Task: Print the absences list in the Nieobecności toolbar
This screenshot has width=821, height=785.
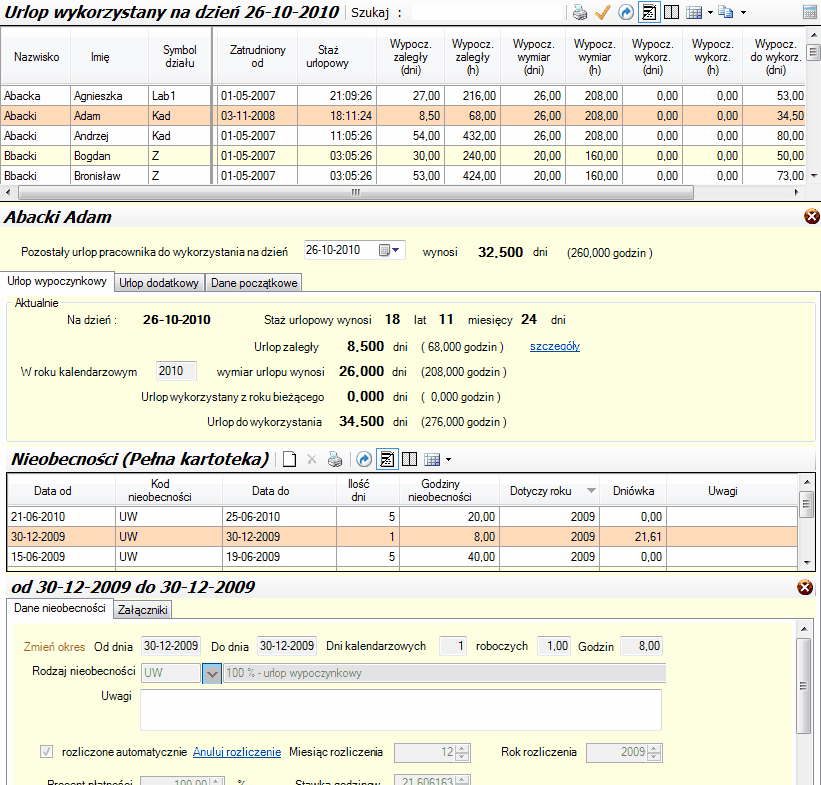Action: click(x=335, y=460)
